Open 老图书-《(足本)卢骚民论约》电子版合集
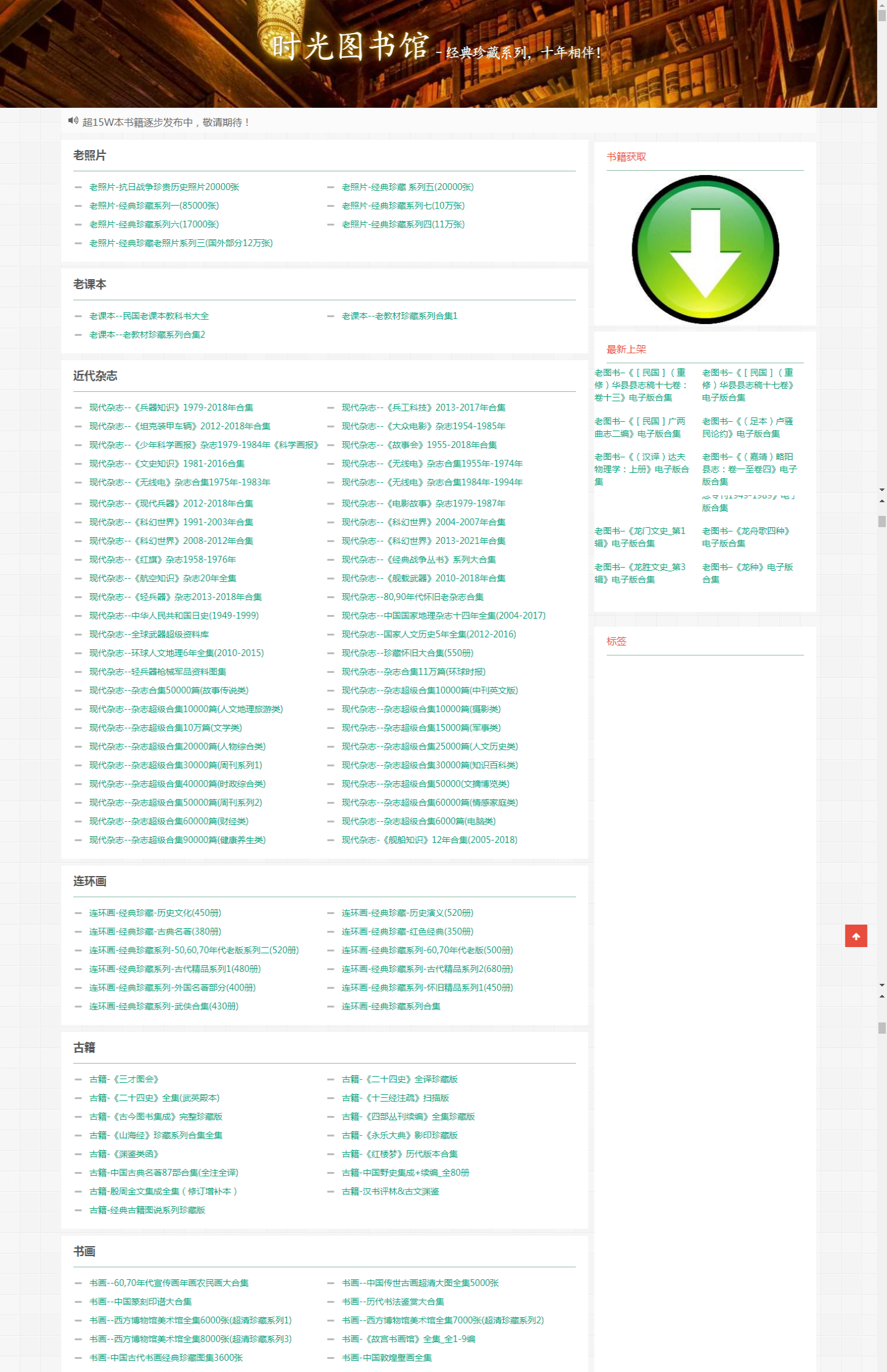This screenshot has height=1372, width=887. 747,427
